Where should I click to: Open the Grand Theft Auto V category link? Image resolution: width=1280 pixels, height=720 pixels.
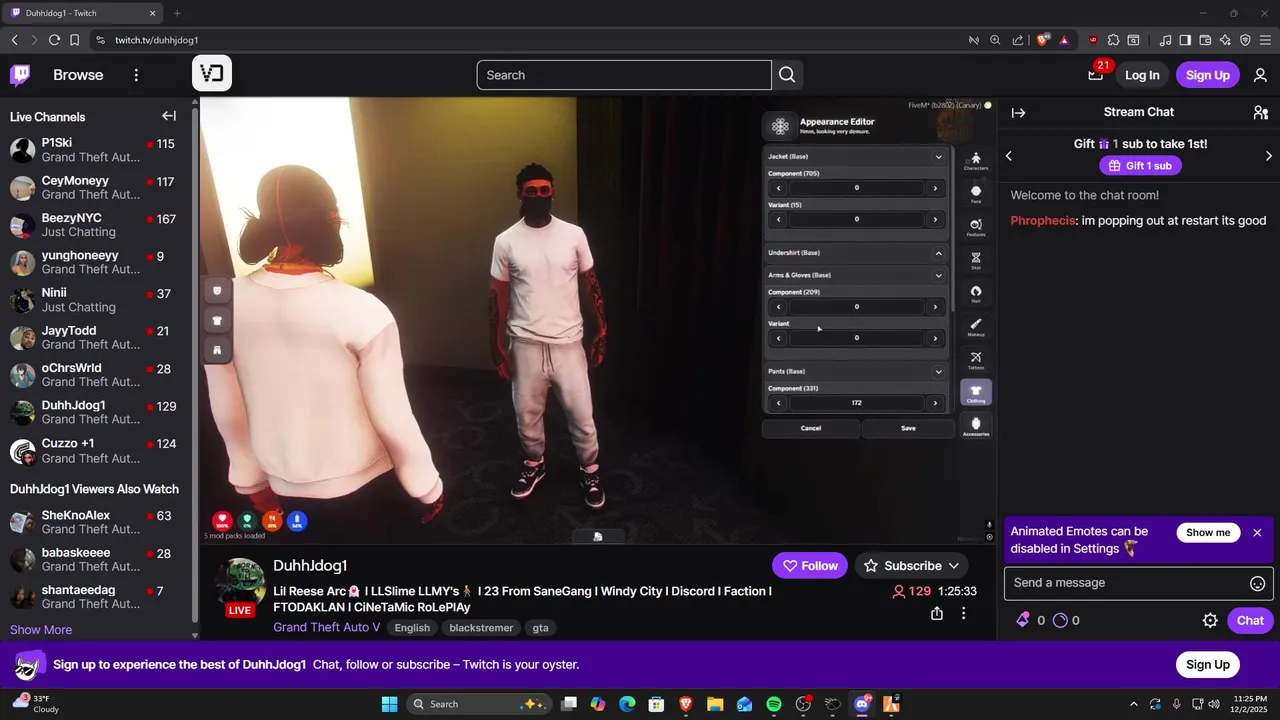click(327, 628)
